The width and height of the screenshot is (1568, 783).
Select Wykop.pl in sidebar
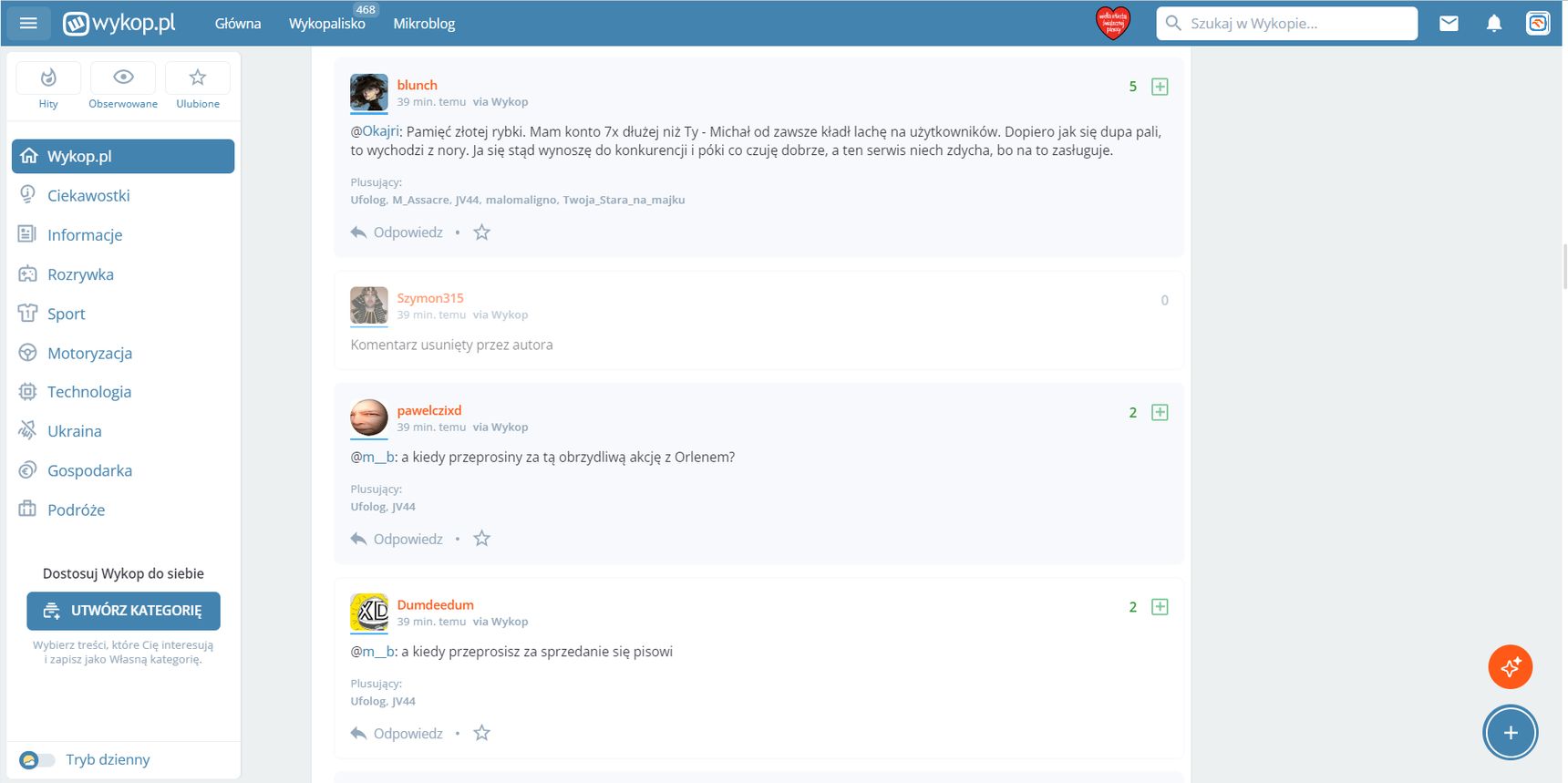pyautogui.click(x=123, y=156)
